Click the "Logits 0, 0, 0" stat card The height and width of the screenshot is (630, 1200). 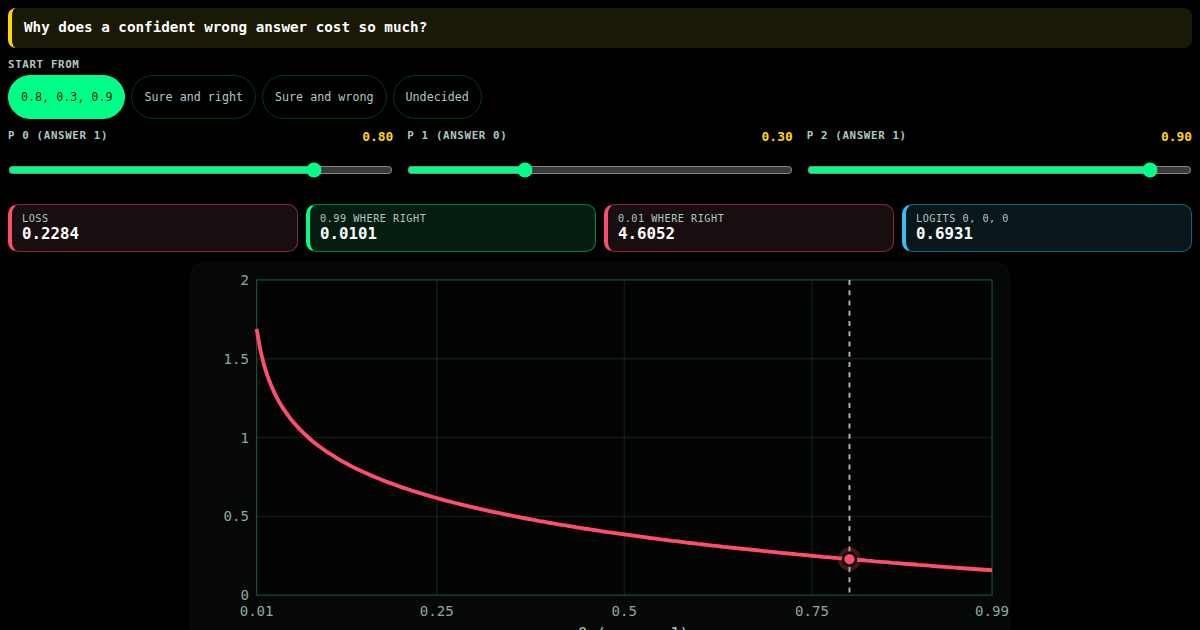1047,228
